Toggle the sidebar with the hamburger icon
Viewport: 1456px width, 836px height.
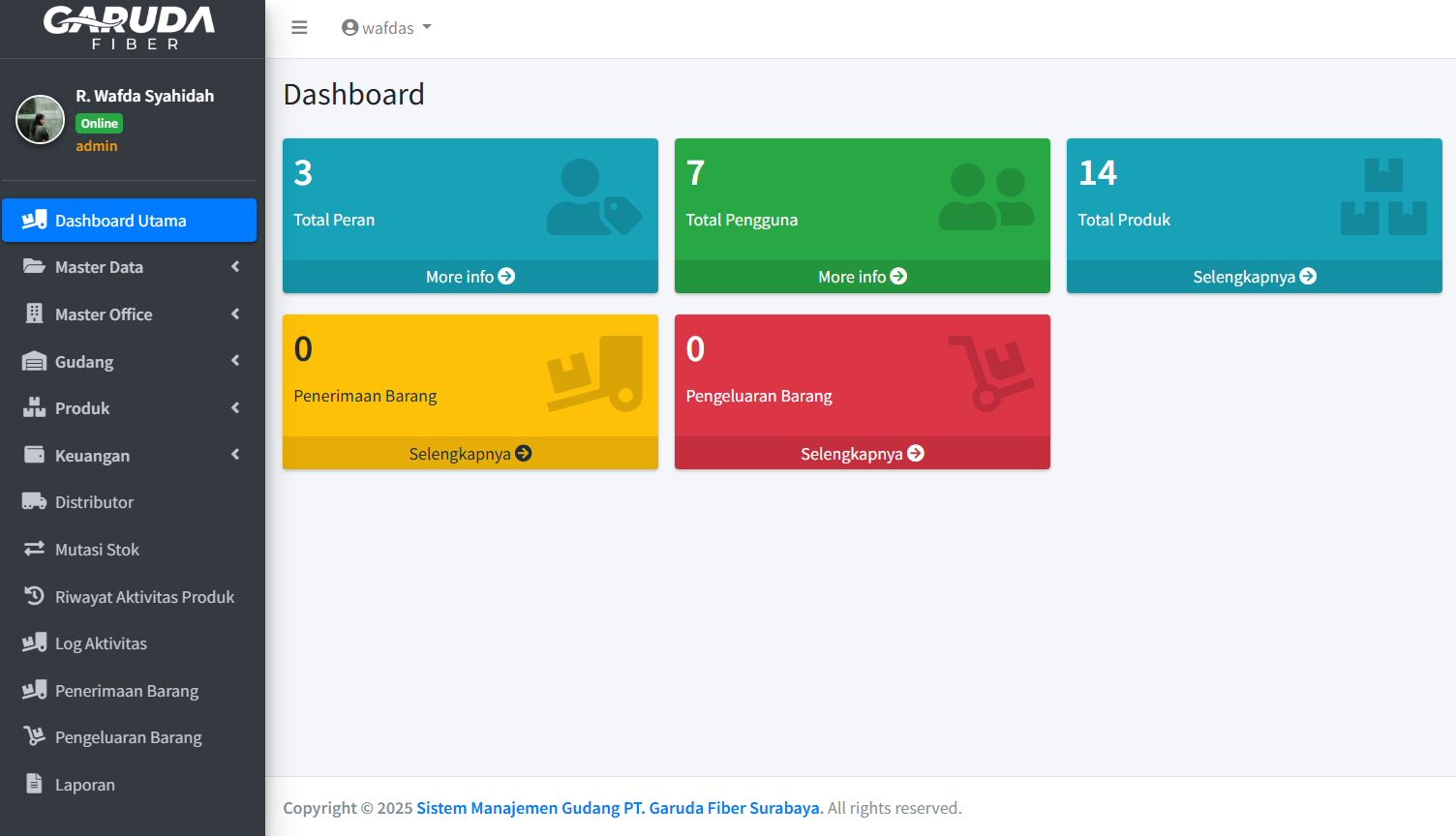(299, 27)
